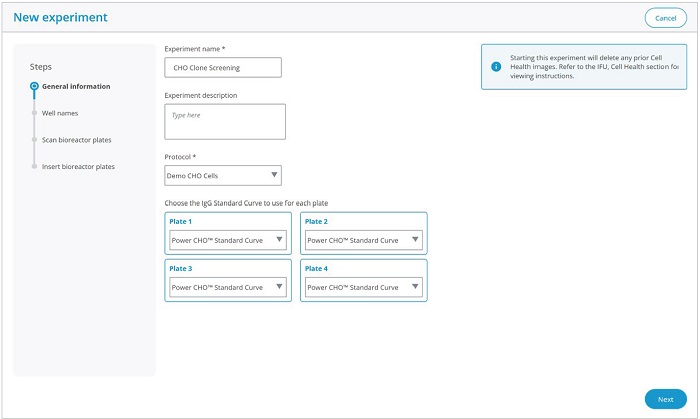Click the Well names step dot
This screenshot has height=419, width=700.
[34, 113]
